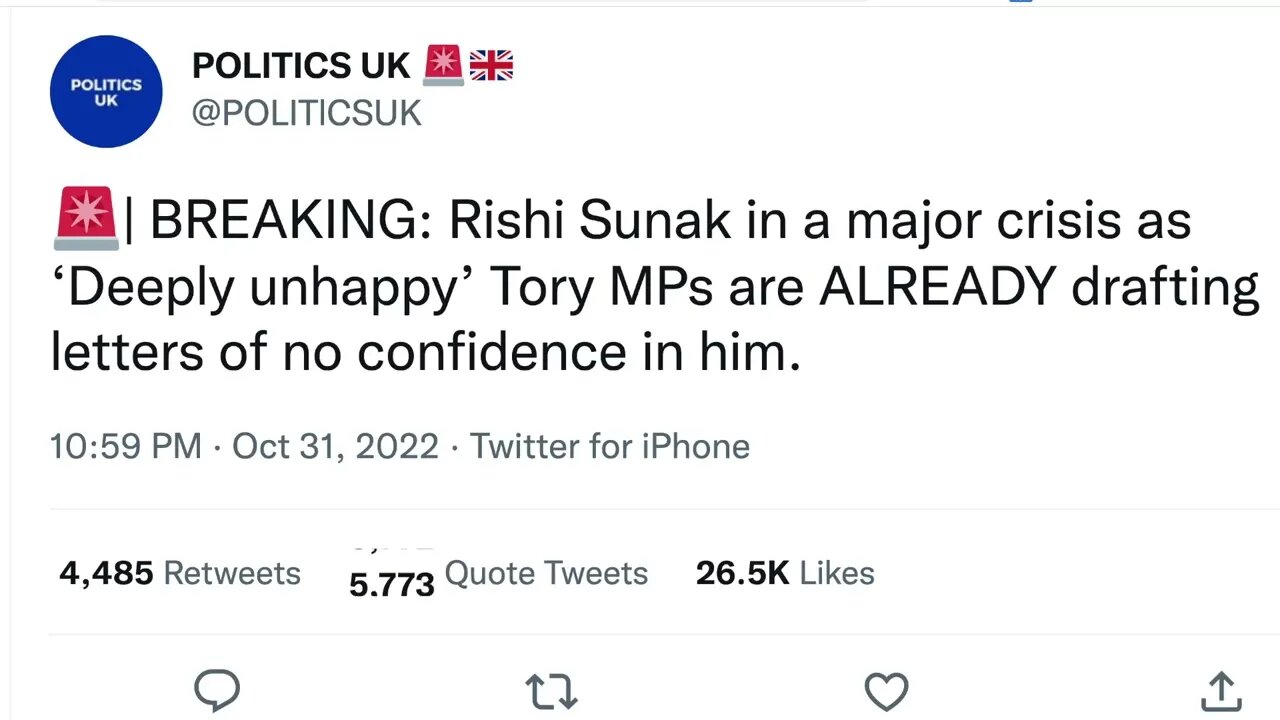Click the Oct 31, 2022 date

tap(335, 446)
